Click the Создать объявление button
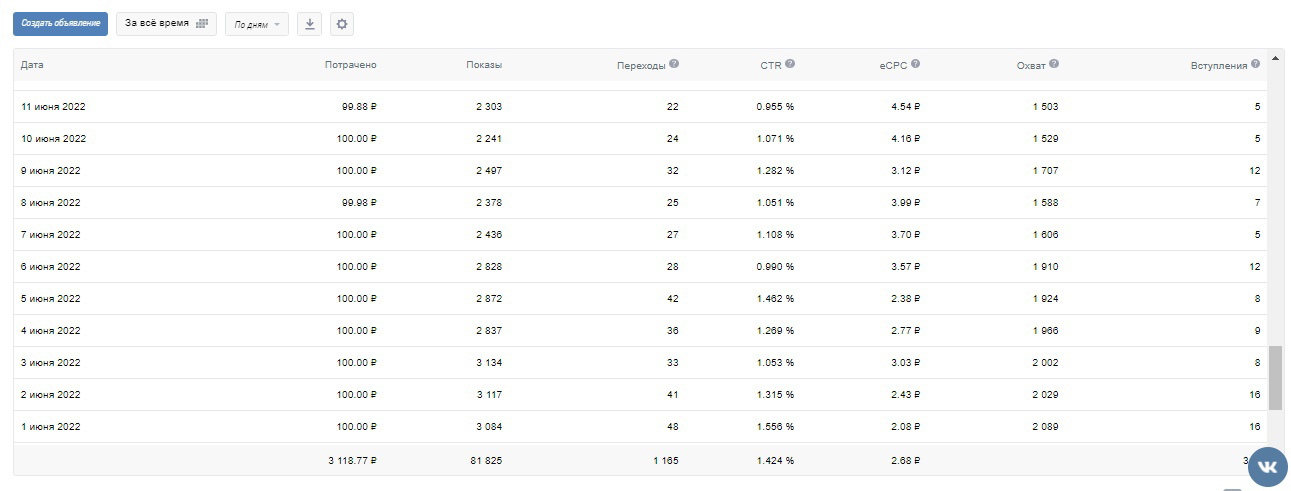The width and height of the screenshot is (1291, 491). pos(60,23)
